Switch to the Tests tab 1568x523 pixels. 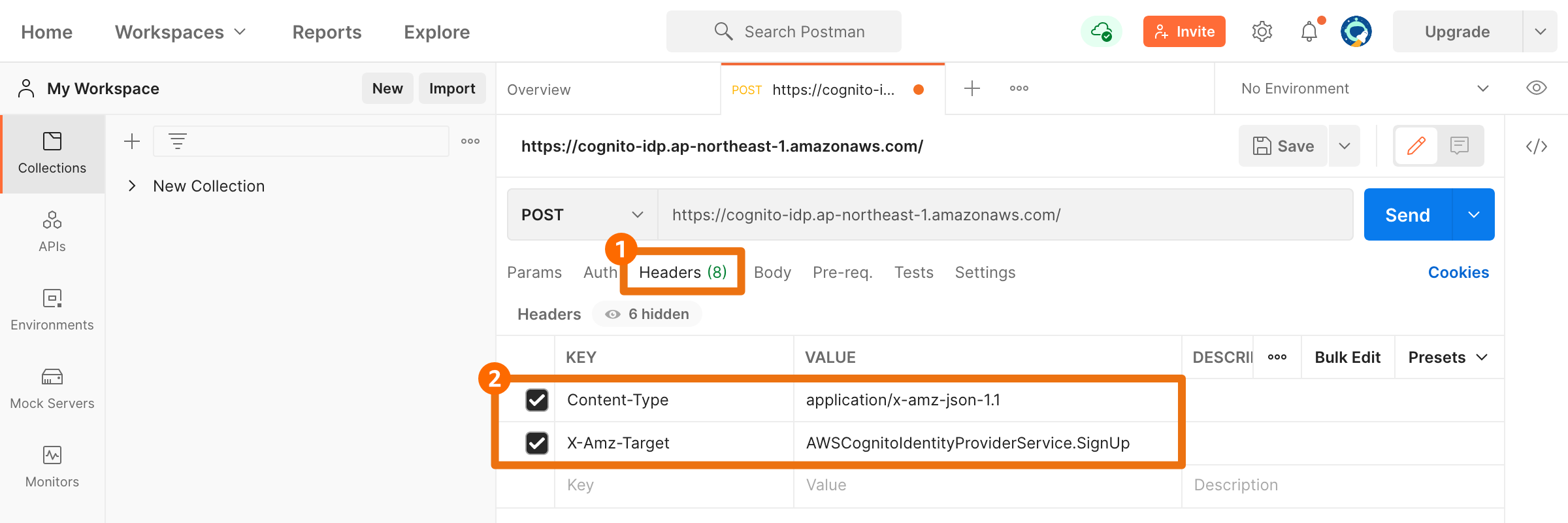point(913,272)
